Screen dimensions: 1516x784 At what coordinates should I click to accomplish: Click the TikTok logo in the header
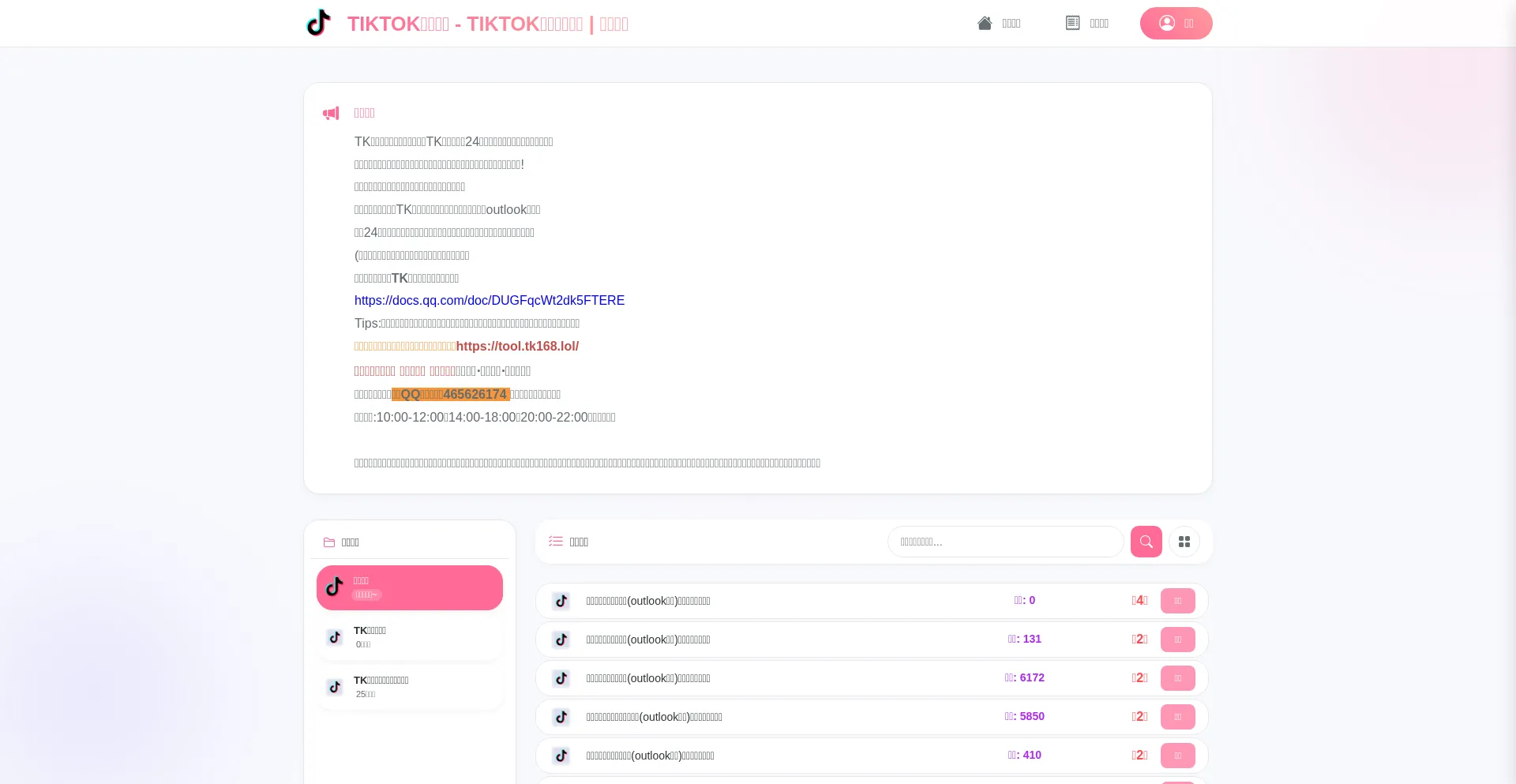point(318,23)
